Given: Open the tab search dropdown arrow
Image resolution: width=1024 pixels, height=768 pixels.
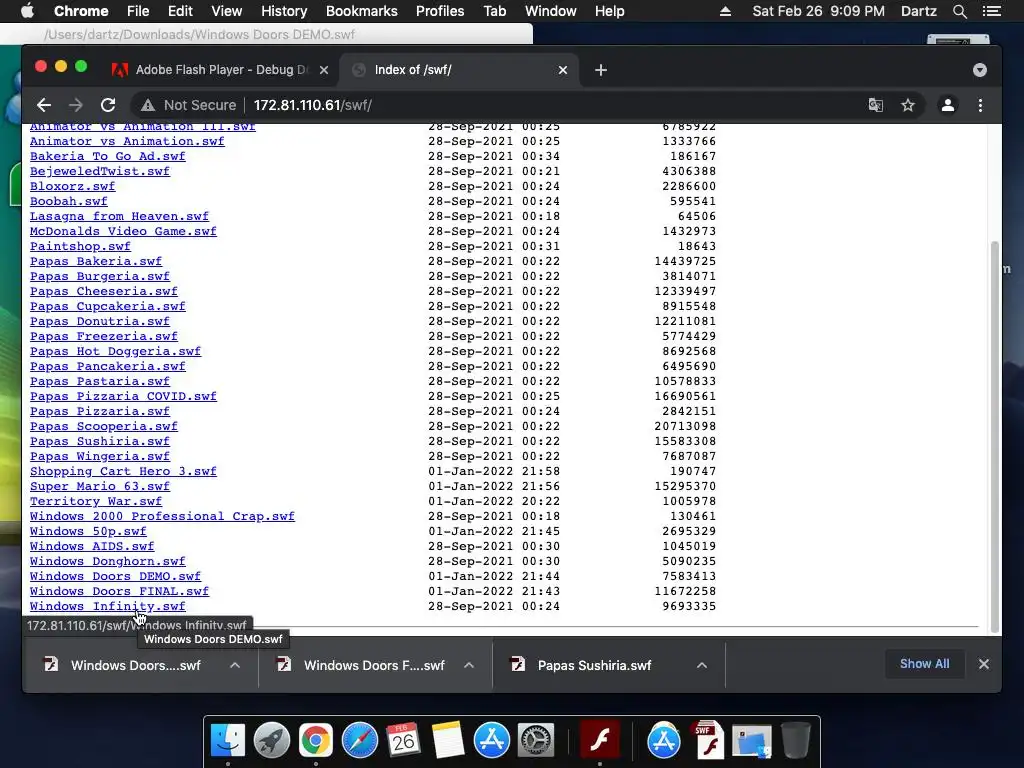Looking at the screenshot, I should pos(980,70).
